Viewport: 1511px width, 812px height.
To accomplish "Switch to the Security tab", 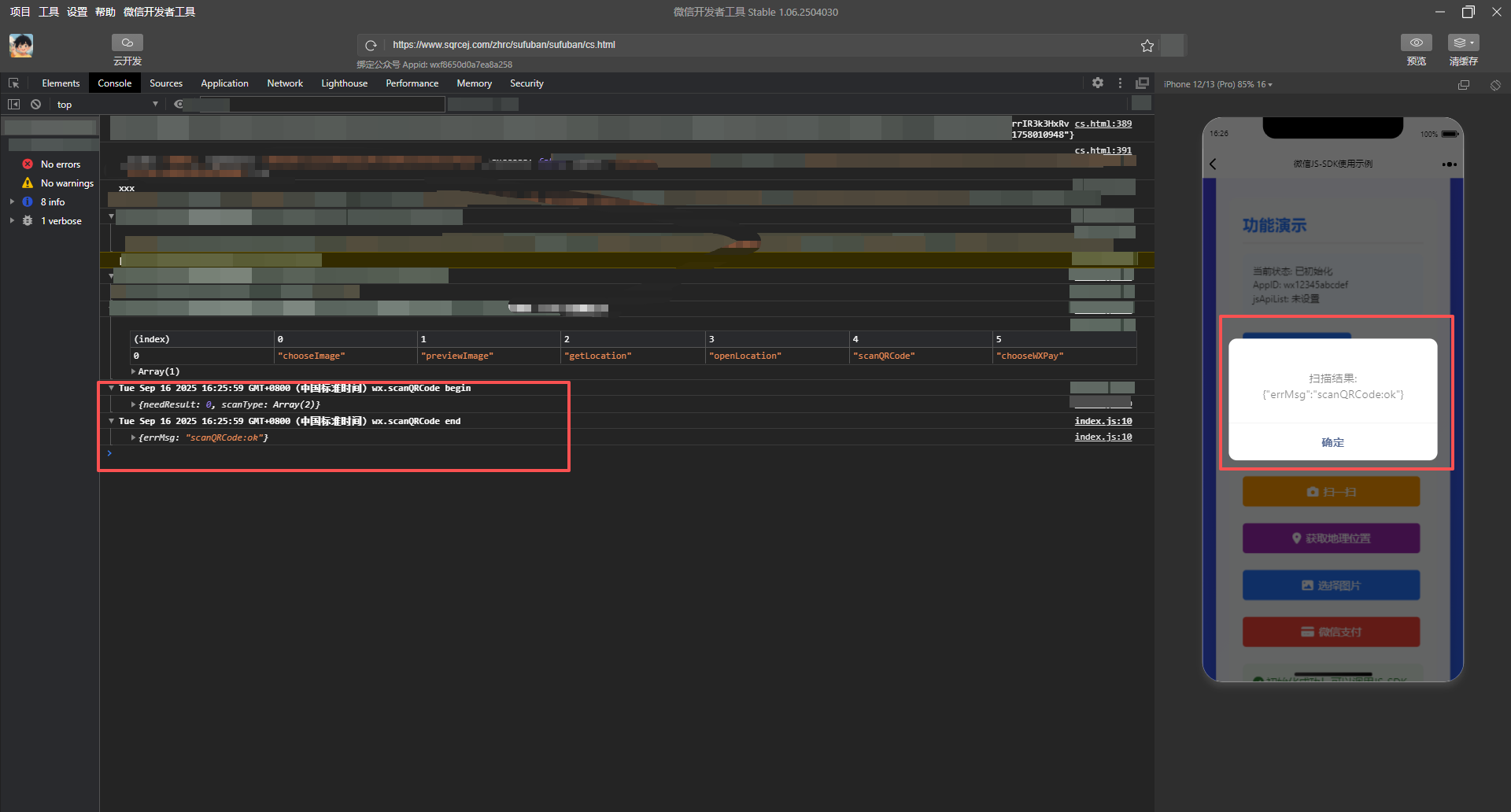I will [526, 83].
